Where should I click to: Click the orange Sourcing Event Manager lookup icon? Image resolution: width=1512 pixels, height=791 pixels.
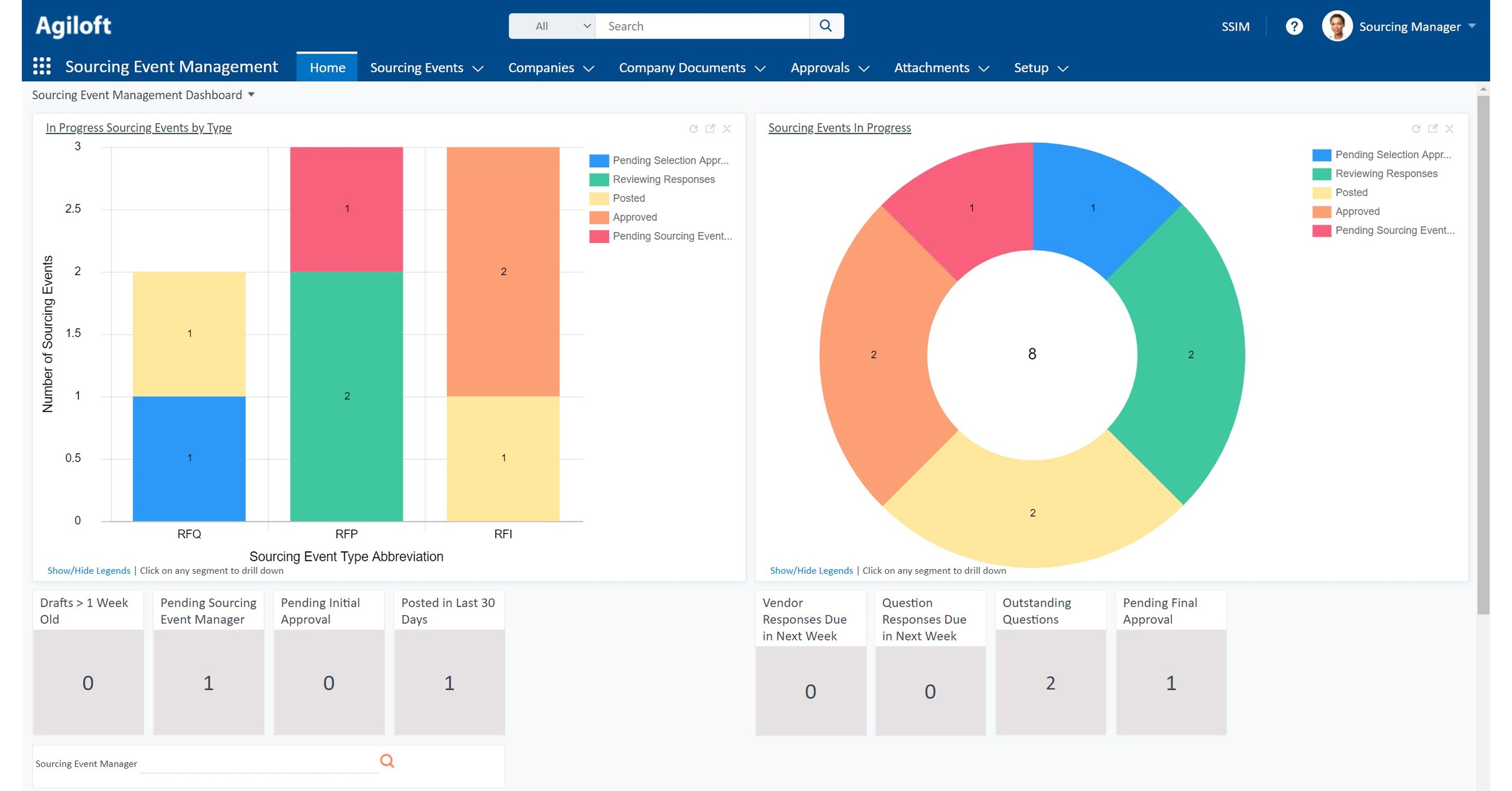point(387,761)
